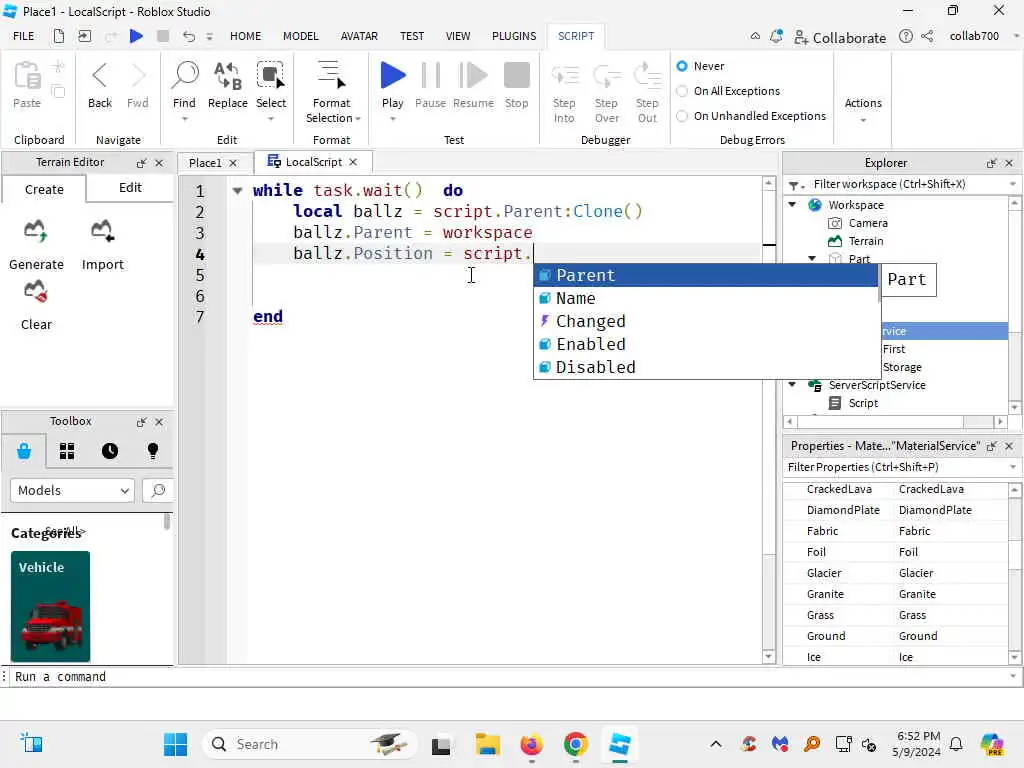Screen dimensions: 1024x768
Task: Click the Resume test button
Action: click(x=473, y=85)
